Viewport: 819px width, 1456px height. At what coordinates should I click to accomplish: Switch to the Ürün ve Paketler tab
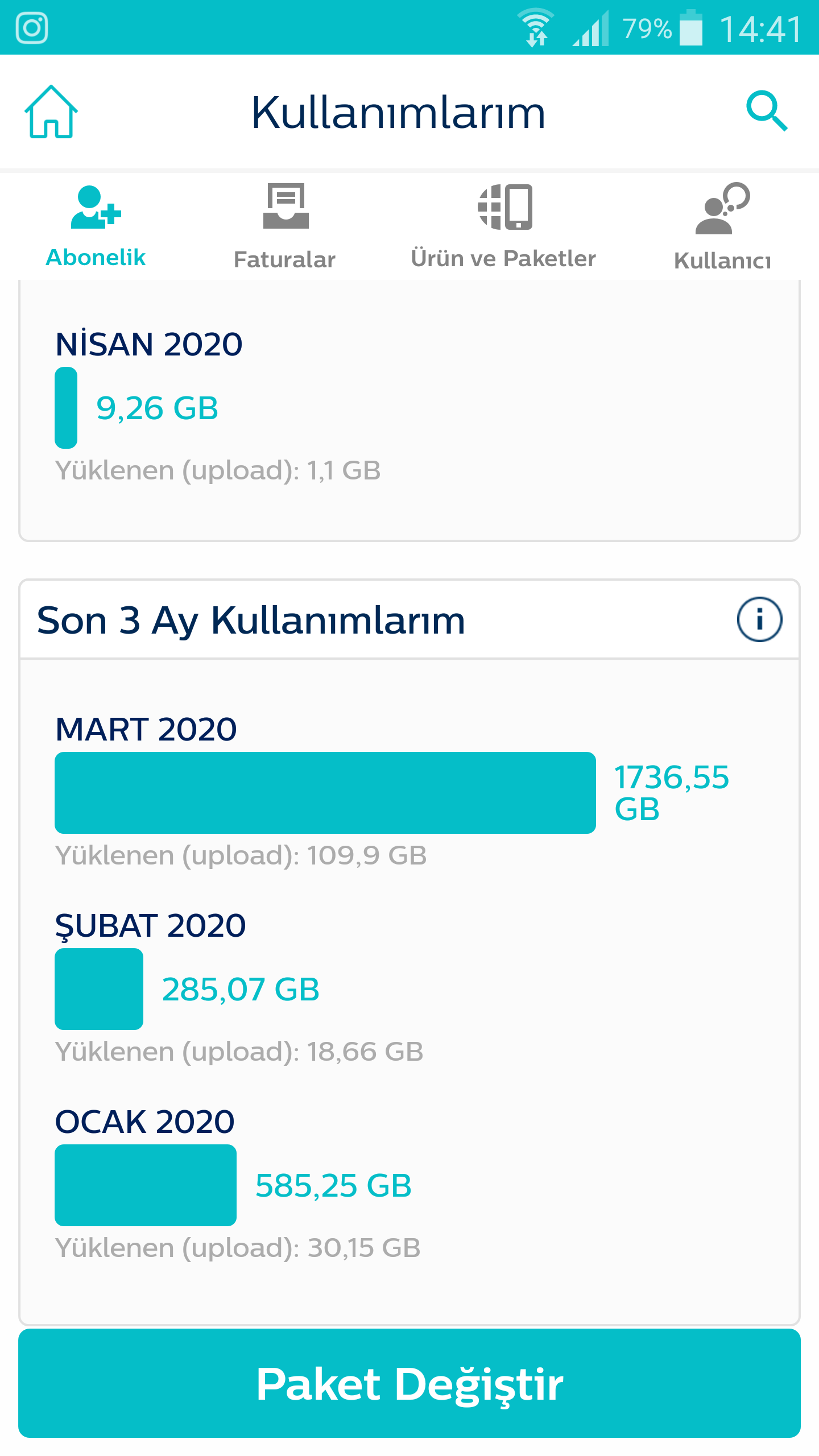point(503,258)
